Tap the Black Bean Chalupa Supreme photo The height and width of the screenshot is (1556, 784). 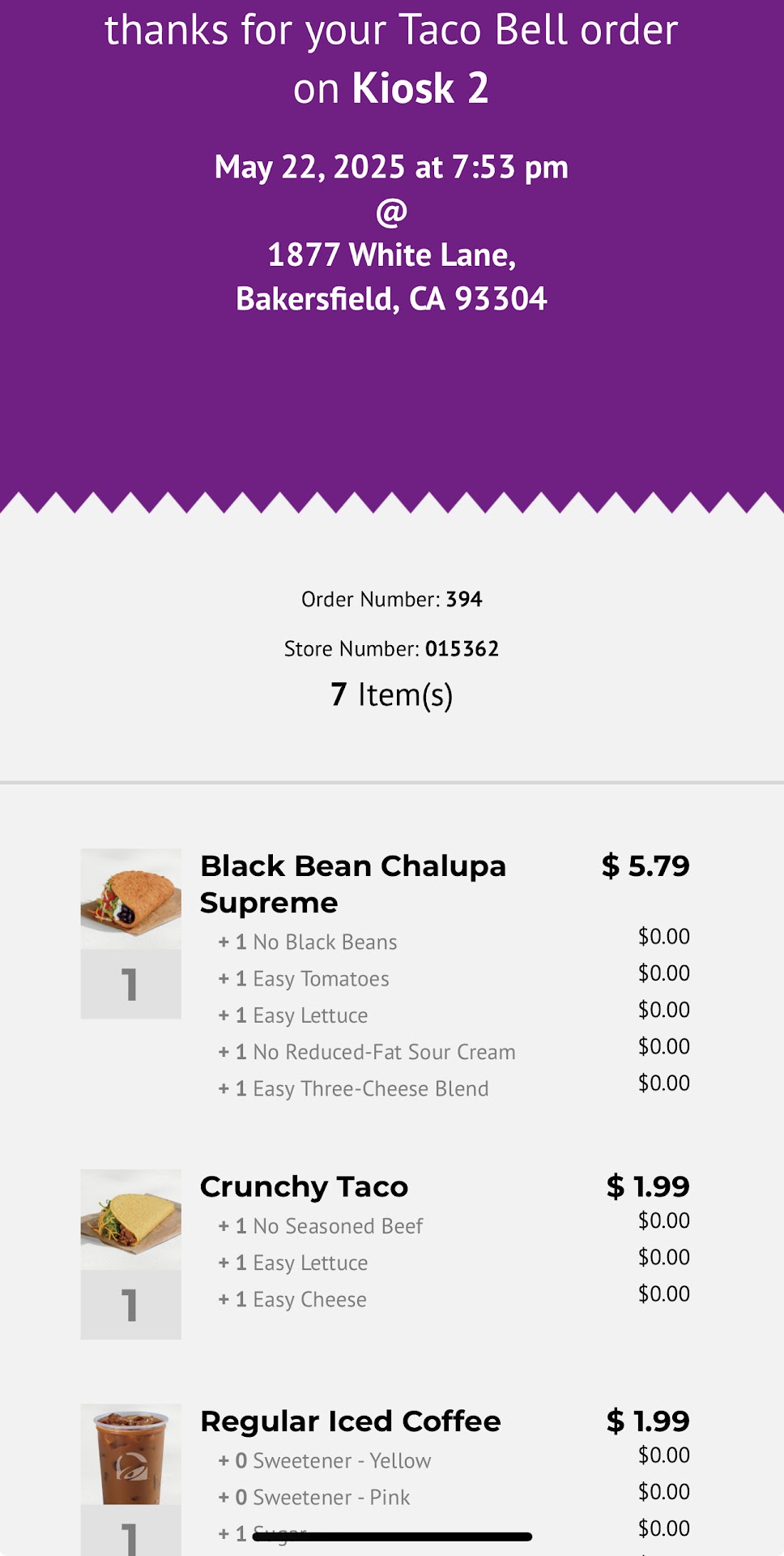point(130,899)
